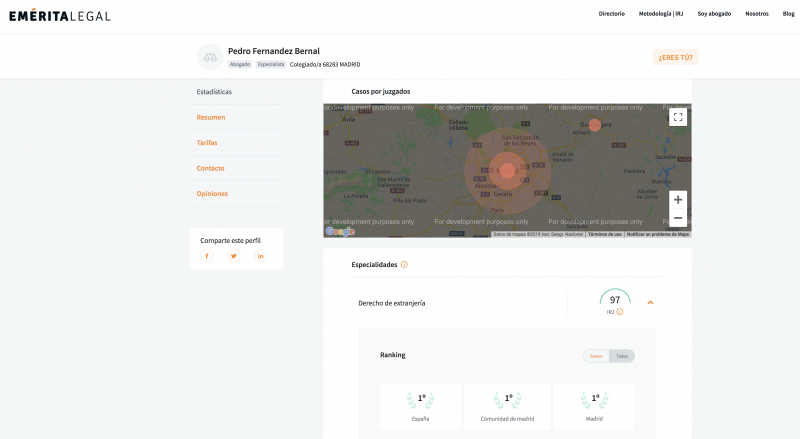Click the Google logo on map
The image size is (800, 439).
click(340, 232)
